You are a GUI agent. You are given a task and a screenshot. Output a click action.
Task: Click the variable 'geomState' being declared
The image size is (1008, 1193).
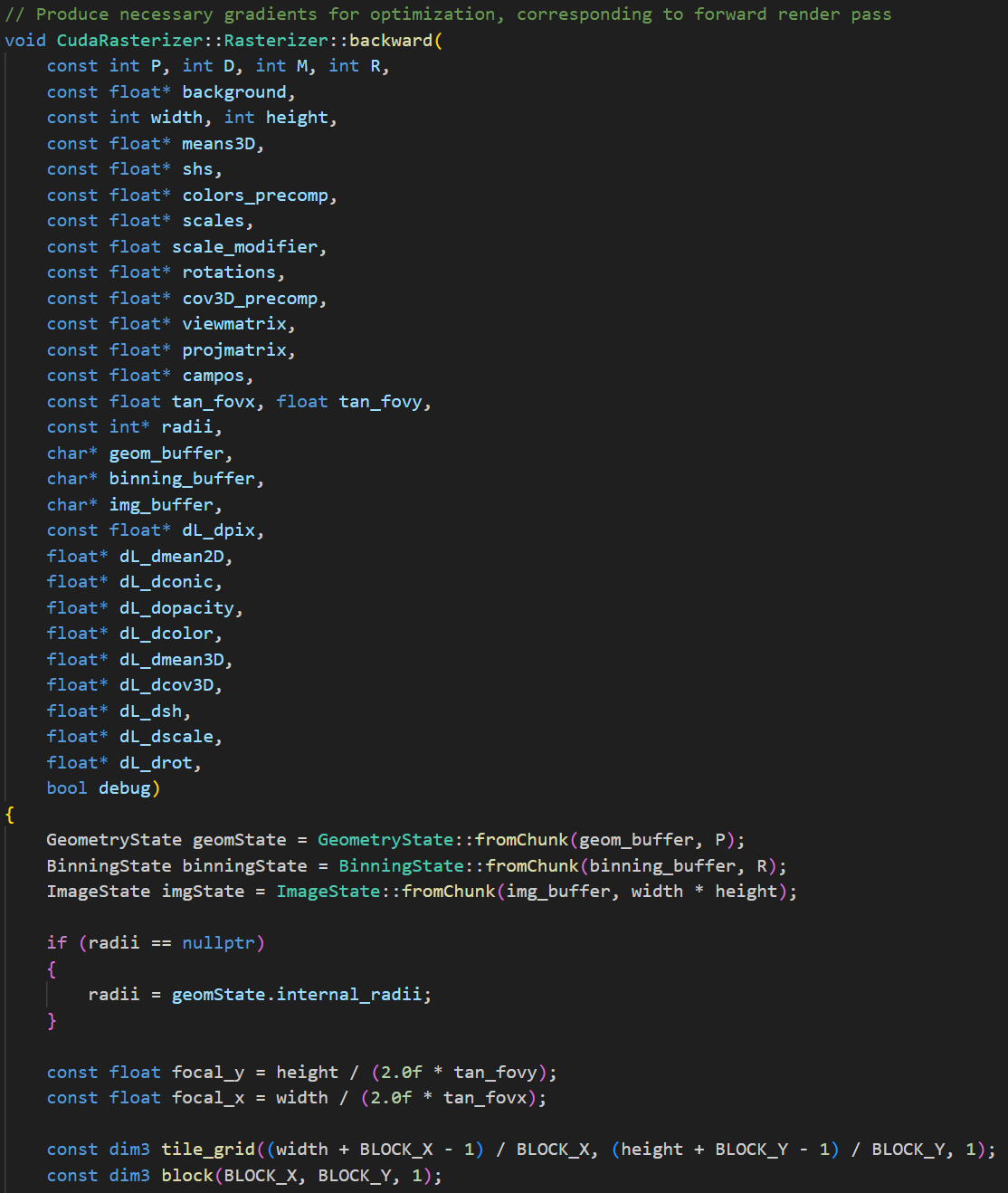tap(240, 840)
